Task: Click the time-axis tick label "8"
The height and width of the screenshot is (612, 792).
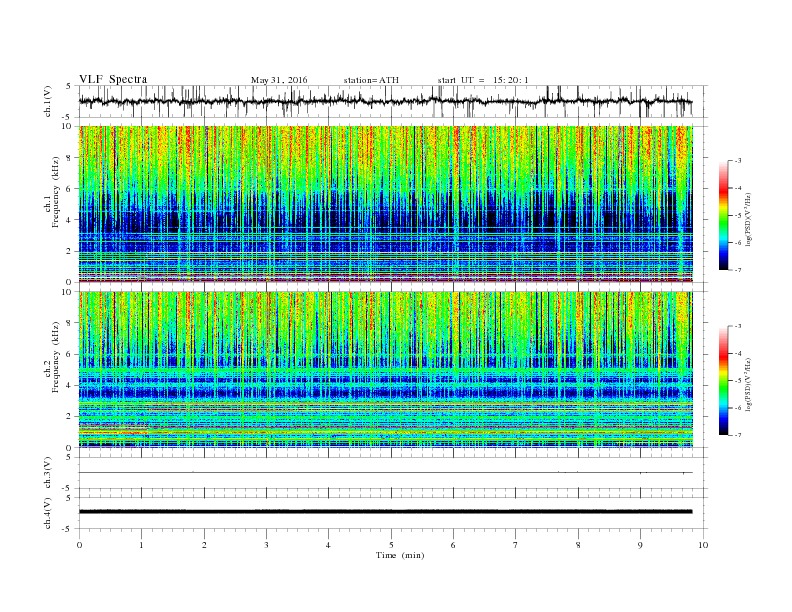Action: coord(578,545)
